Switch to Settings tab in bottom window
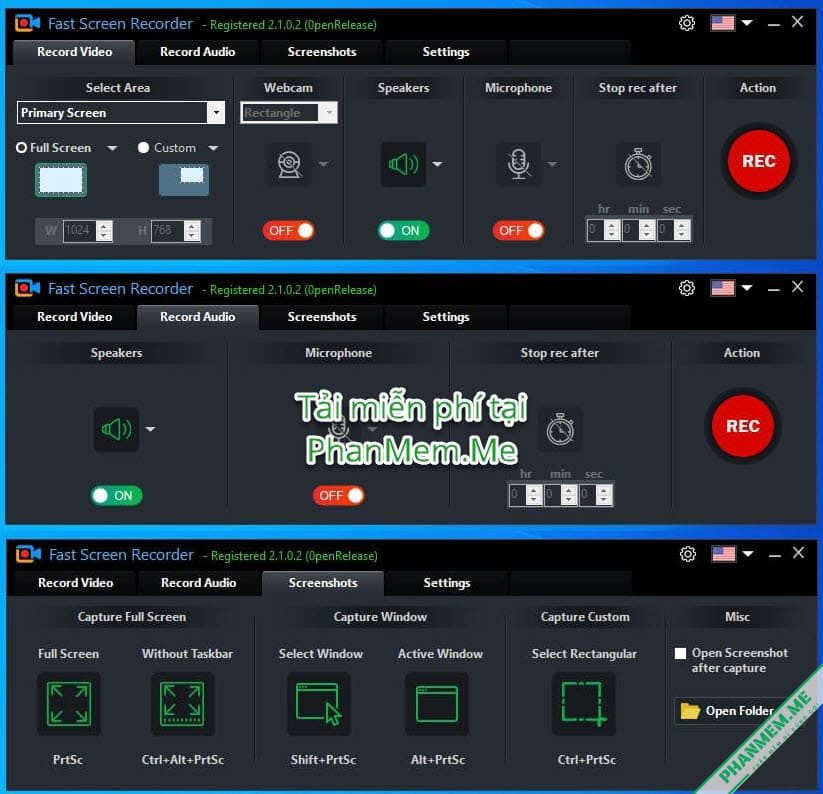This screenshot has width=823, height=794. tap(447, 583)
